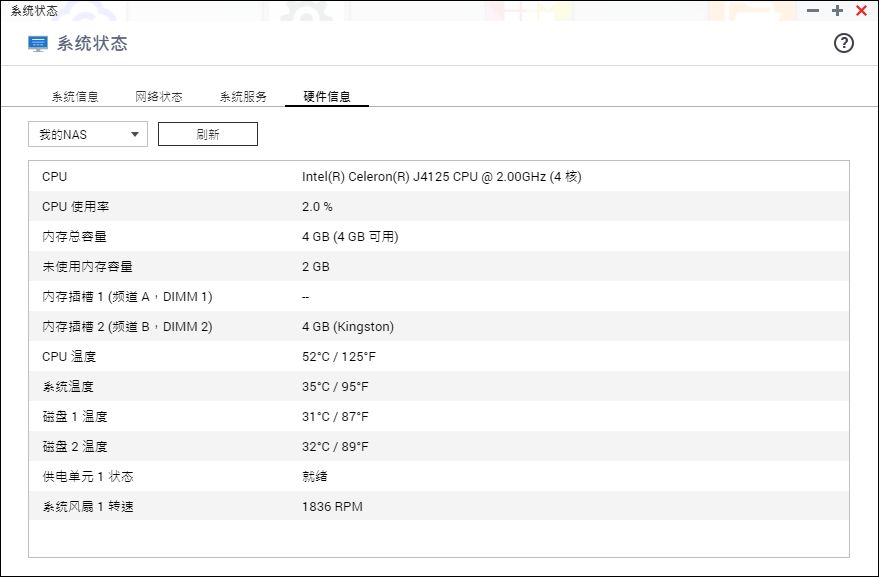Maximize the window with plus icon
Screen dimensions: 879x577
click(837, 11)
